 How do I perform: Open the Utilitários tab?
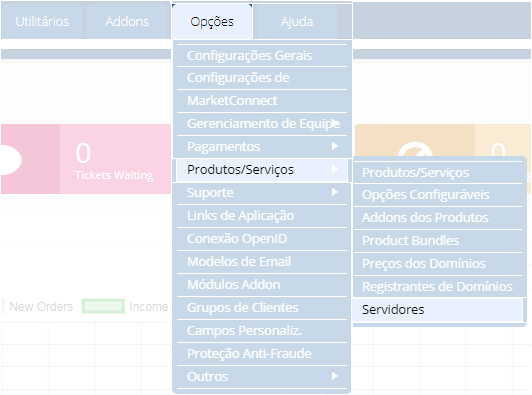point(42,21)
